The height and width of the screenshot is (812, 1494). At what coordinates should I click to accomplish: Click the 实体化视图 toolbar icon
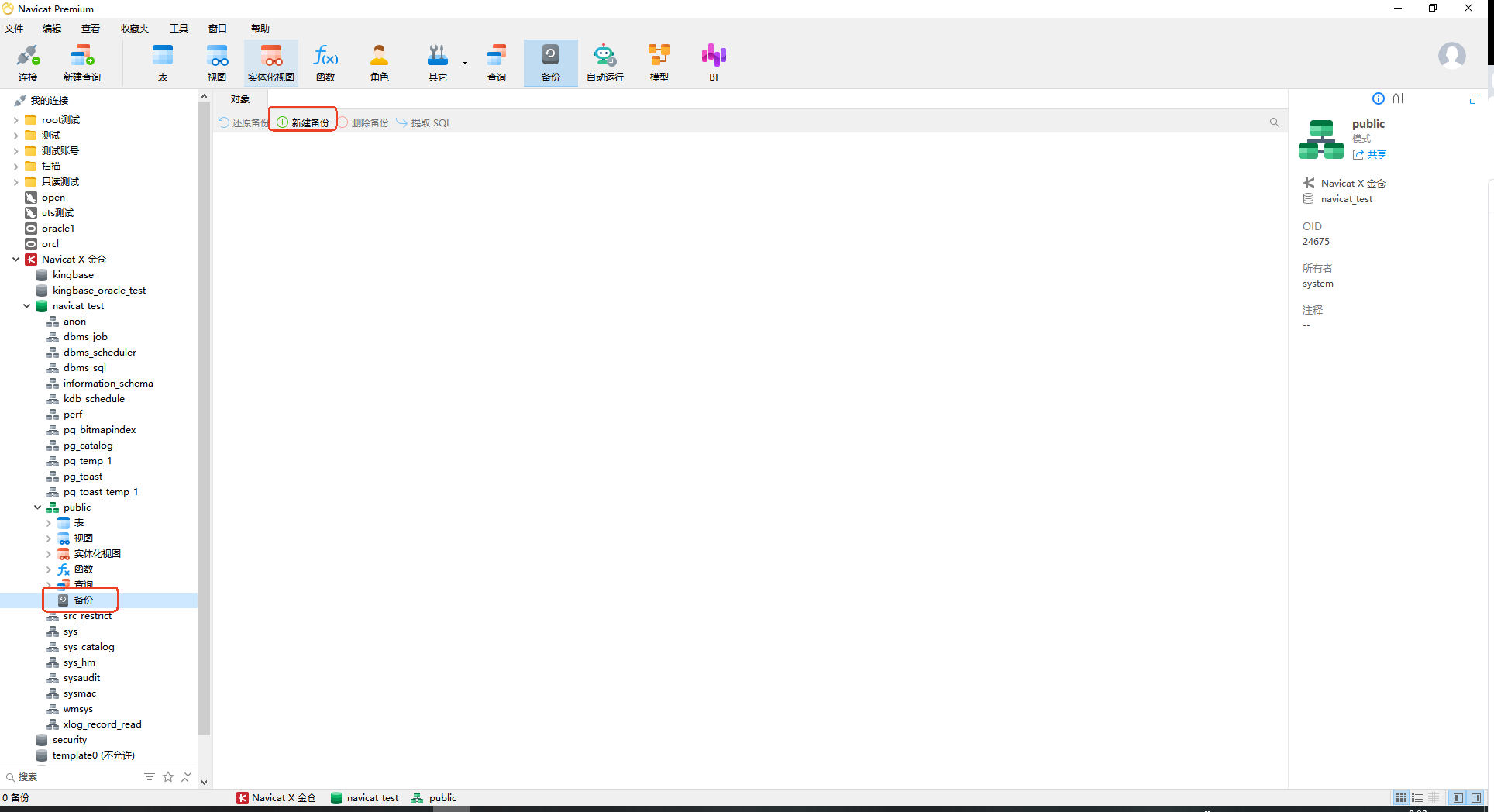(x=271, y=63)
